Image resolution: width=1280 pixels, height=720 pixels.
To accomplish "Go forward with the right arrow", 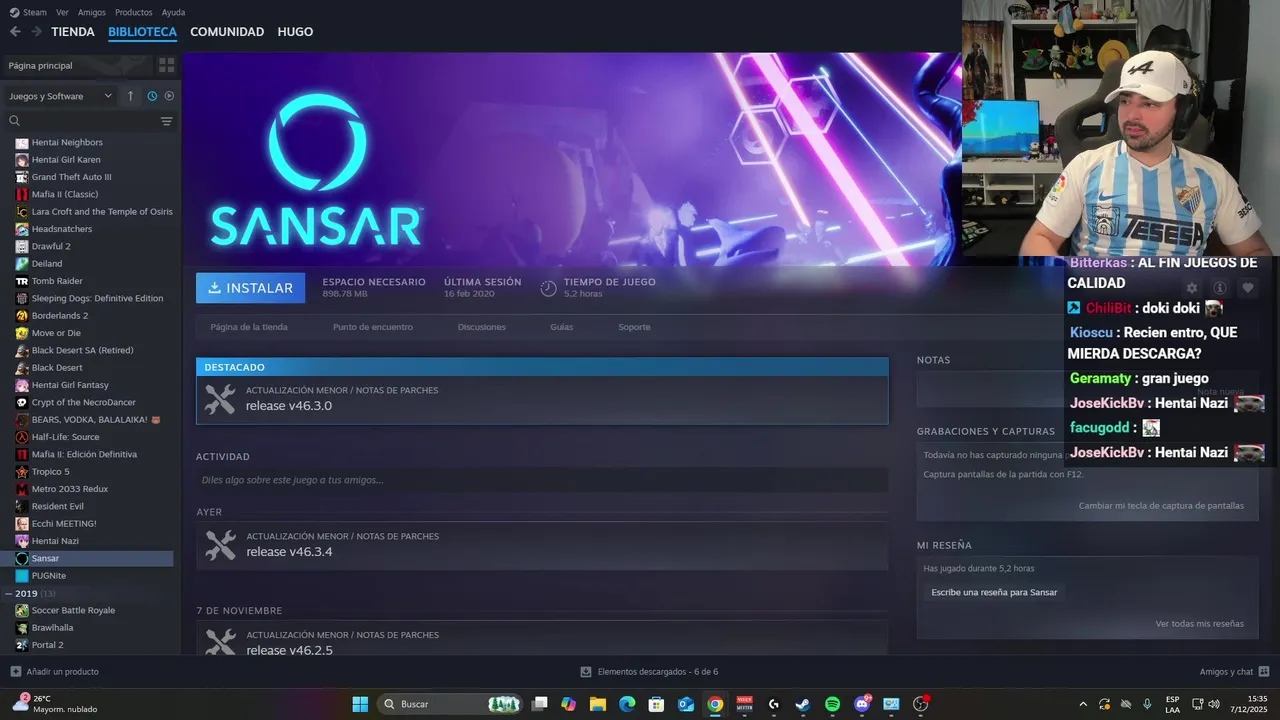I will pos(37,32).
